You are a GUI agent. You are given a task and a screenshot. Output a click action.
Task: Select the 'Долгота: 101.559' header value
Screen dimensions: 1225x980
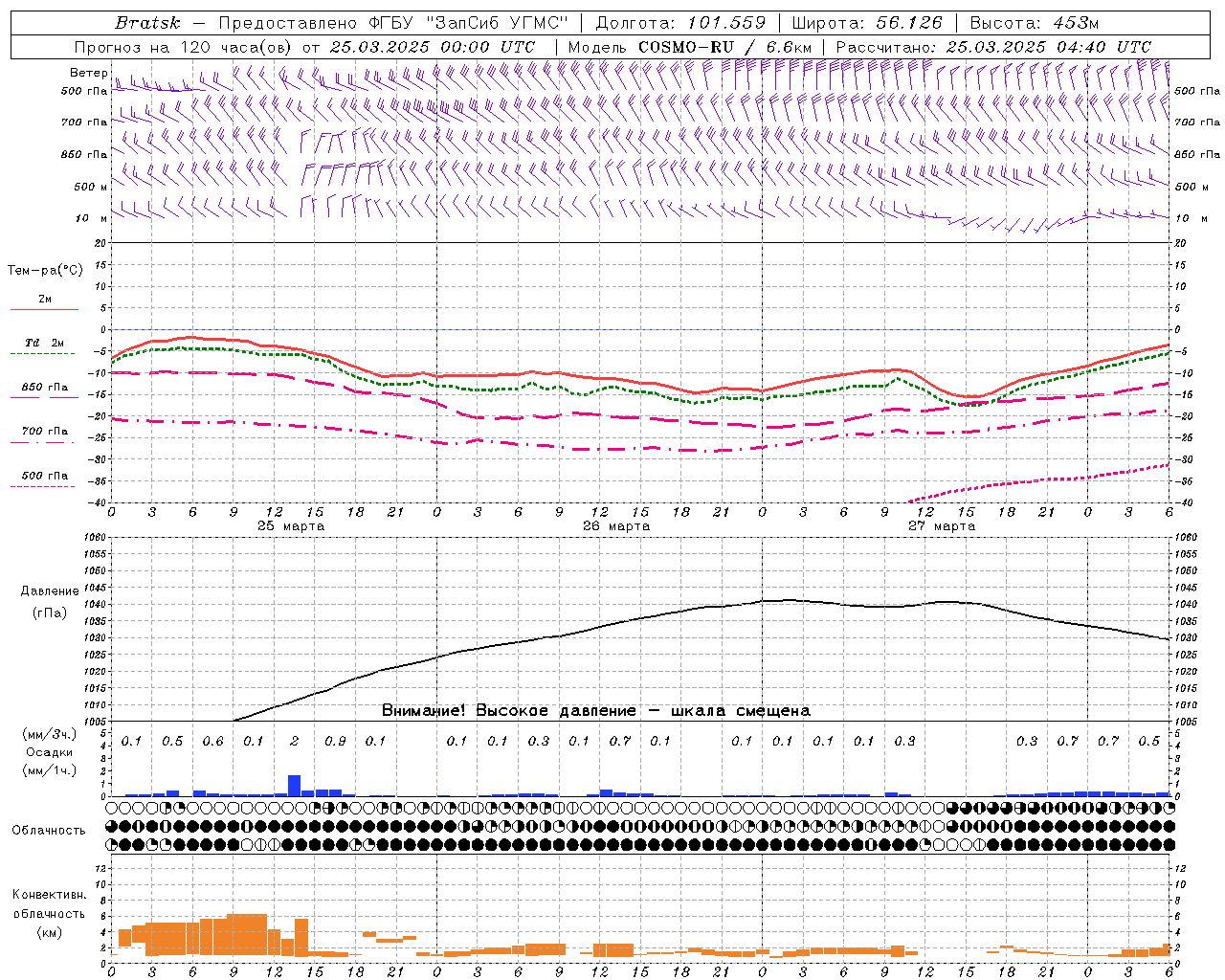(x=680, y=23)
